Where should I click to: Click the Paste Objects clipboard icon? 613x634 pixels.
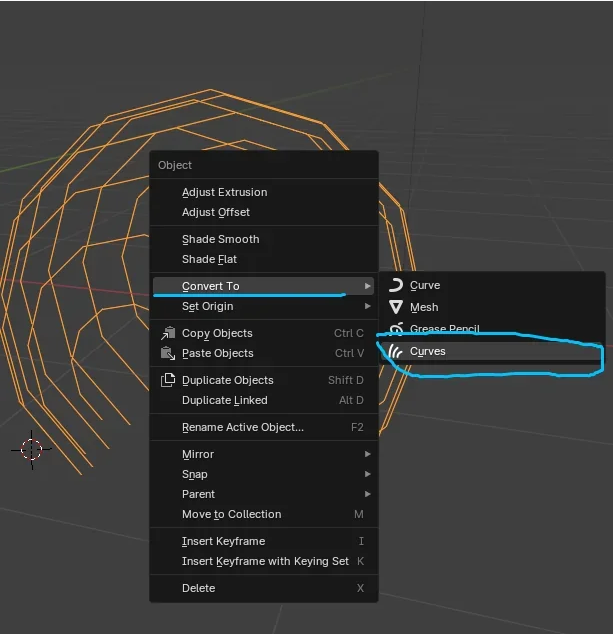pyautogui.click(x=168, y=353)
